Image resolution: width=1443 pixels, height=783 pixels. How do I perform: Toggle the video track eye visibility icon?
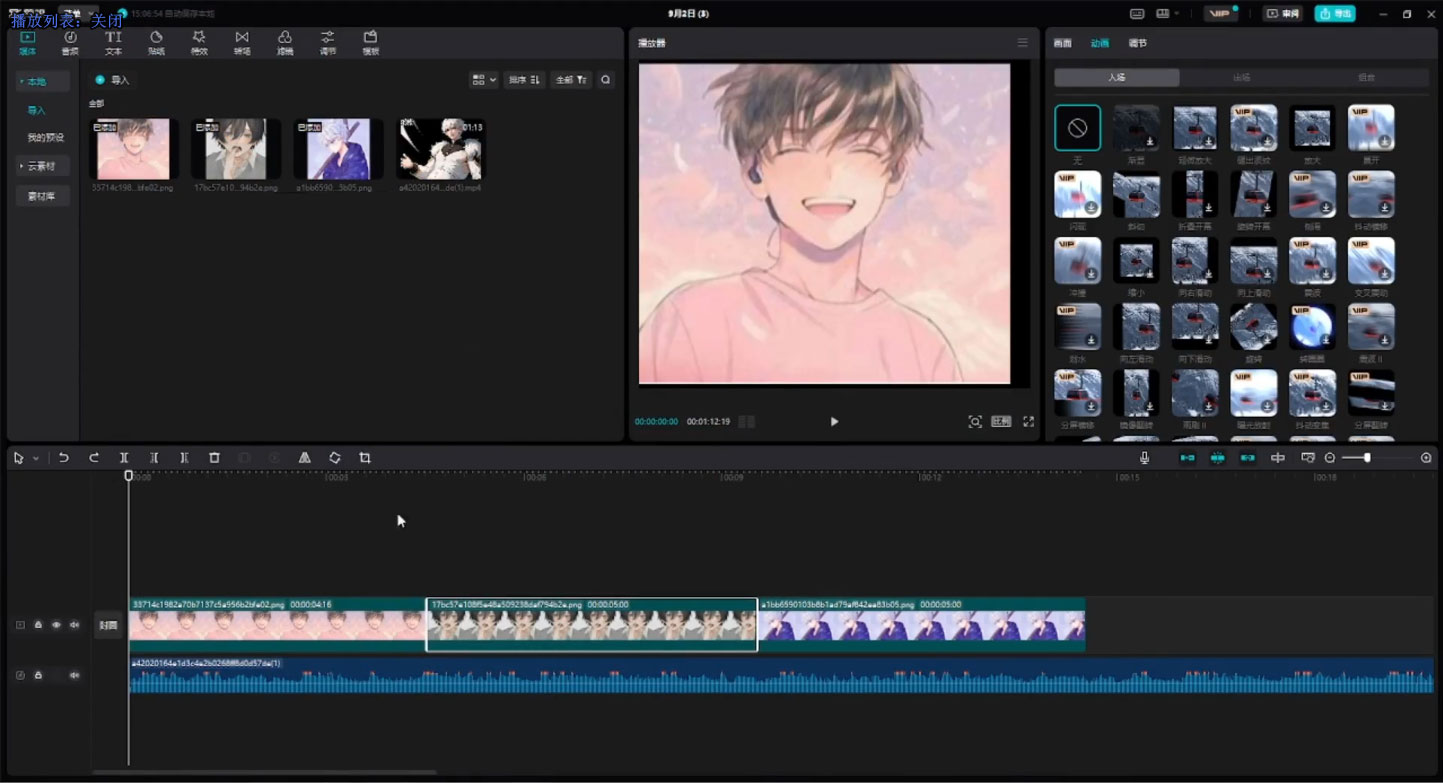[x=56, y=625]
